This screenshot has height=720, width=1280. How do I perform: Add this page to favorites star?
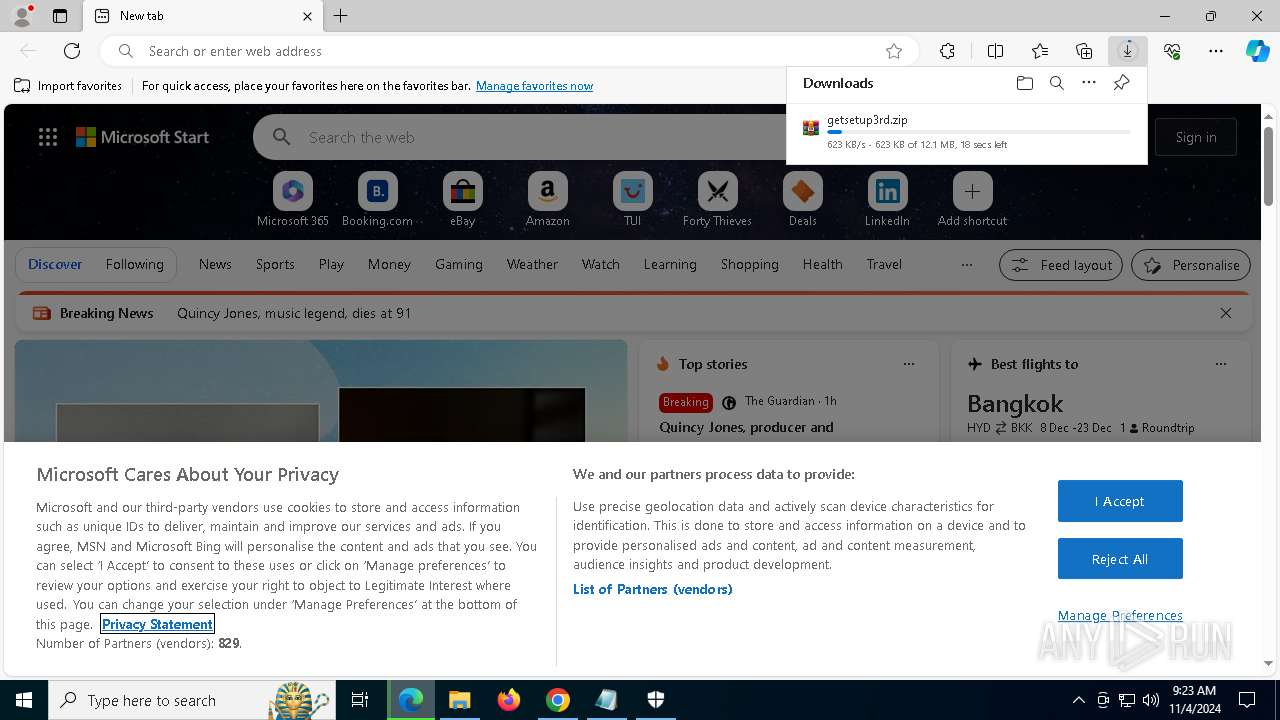click(894, 51)
